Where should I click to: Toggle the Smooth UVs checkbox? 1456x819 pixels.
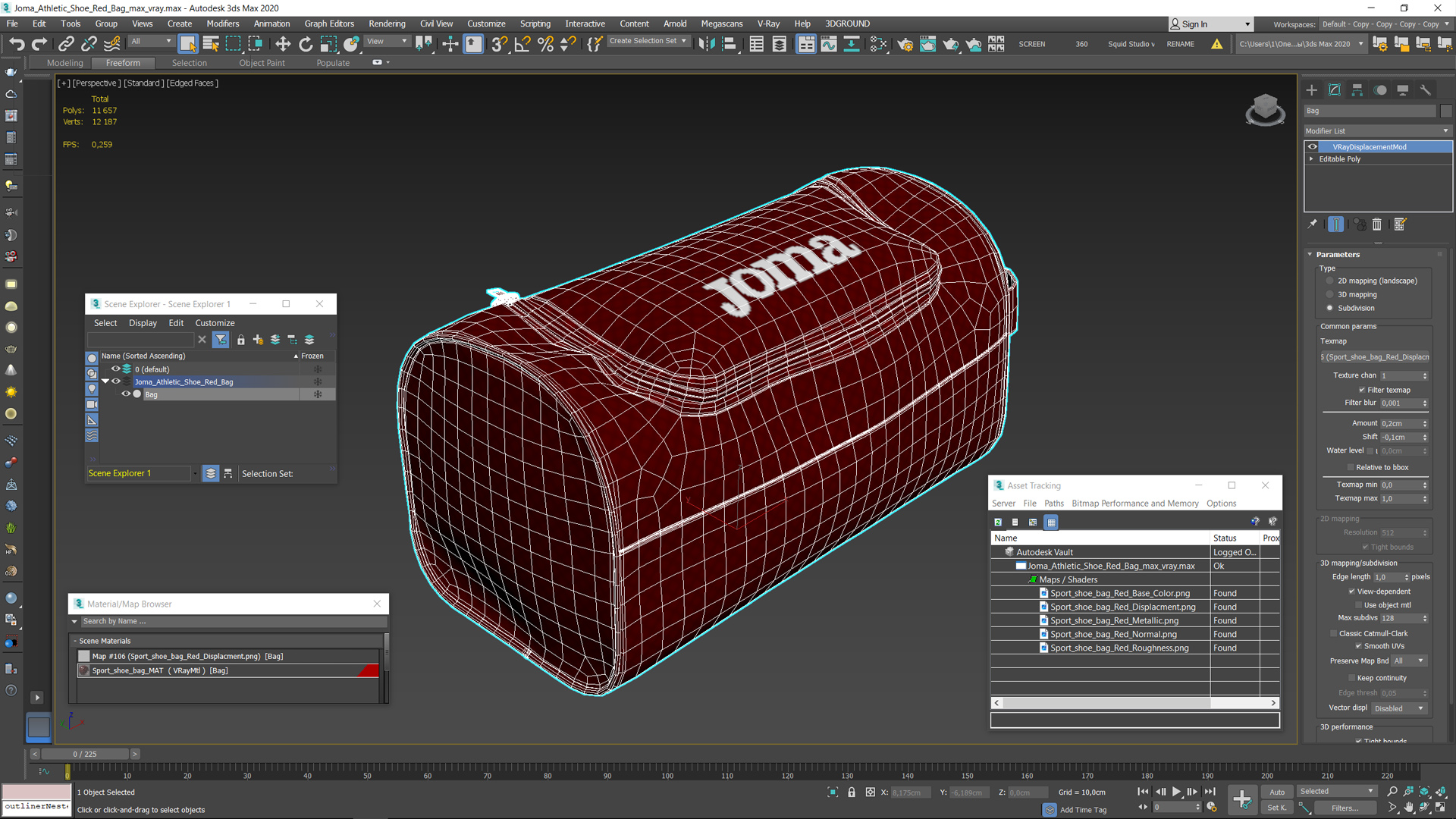(1358, 646)
